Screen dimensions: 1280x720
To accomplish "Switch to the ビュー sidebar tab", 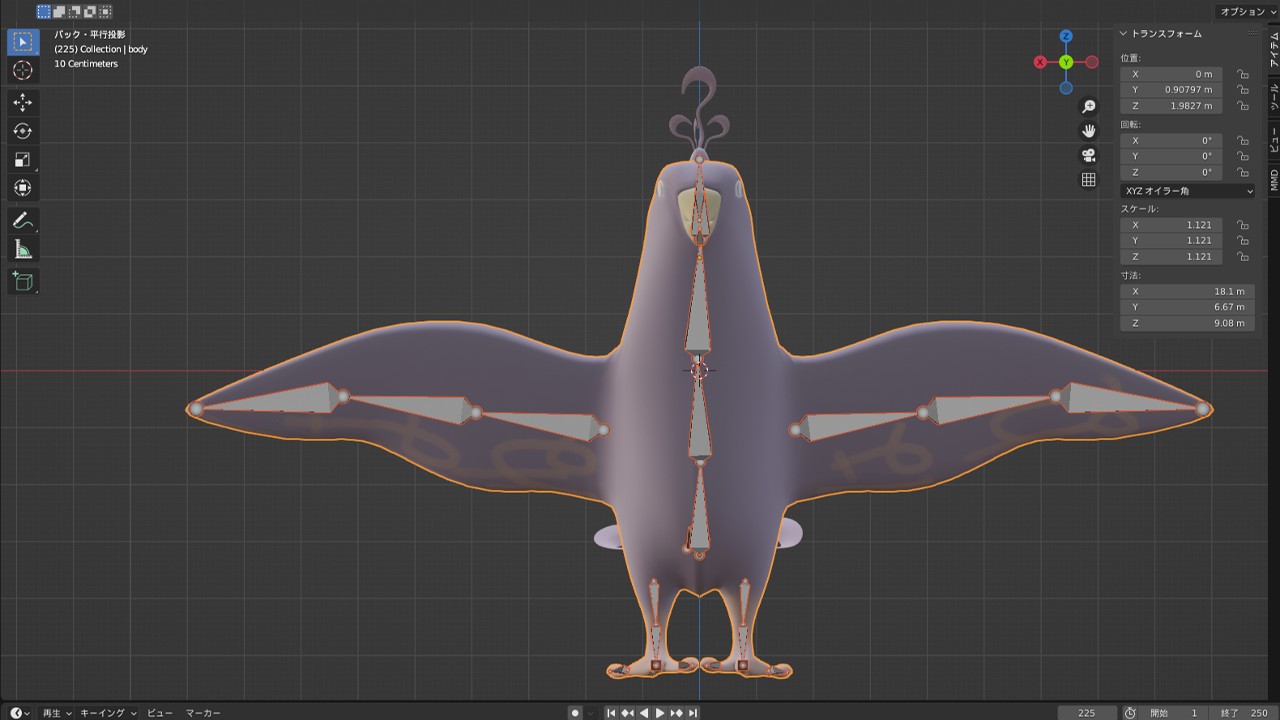I will click(x=1274, y=142).
